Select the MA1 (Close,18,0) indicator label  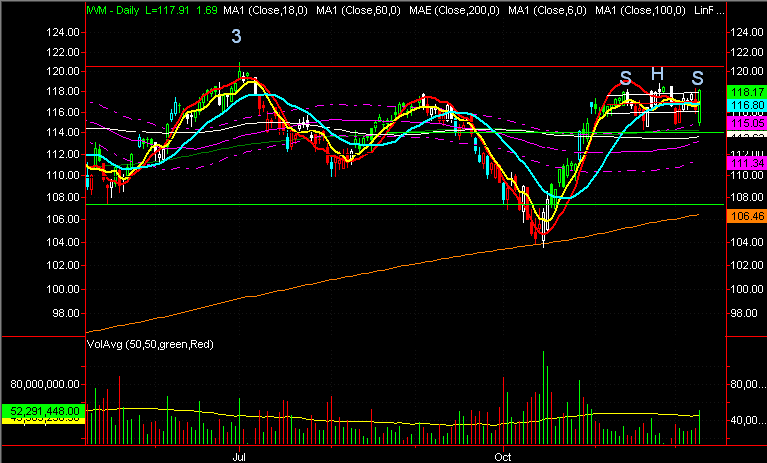(x=266, y=10)
